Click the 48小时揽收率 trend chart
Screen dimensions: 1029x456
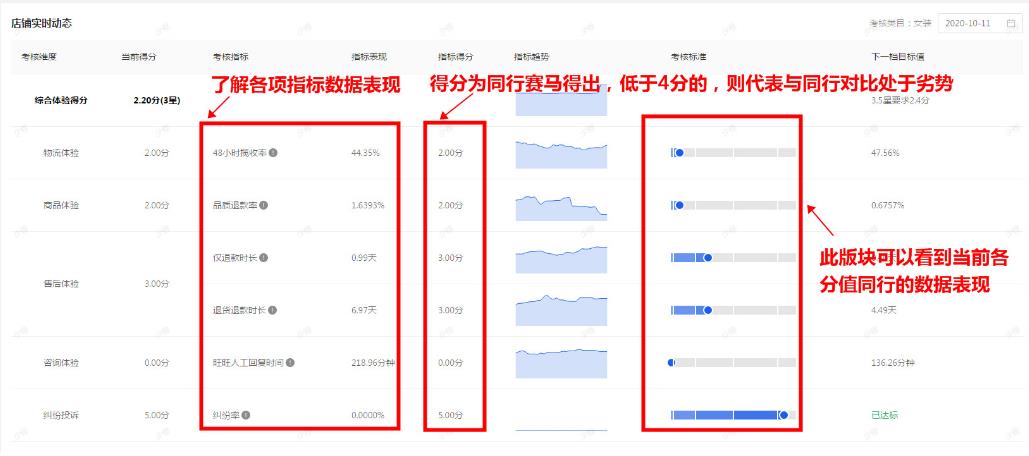[561, 154]
